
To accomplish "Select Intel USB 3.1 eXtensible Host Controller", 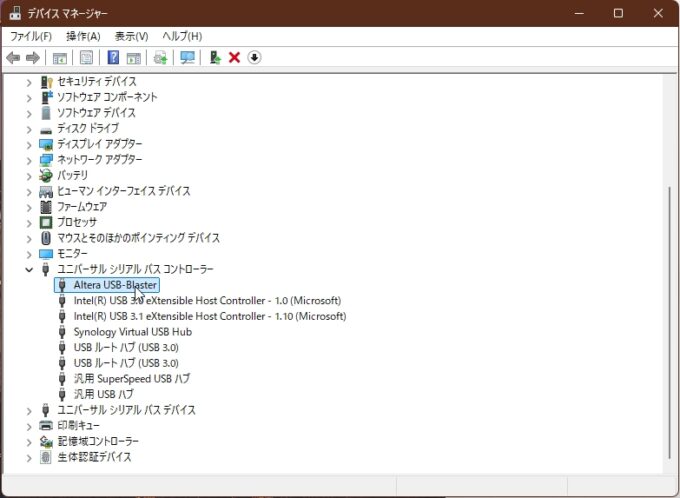I will 210,316.
